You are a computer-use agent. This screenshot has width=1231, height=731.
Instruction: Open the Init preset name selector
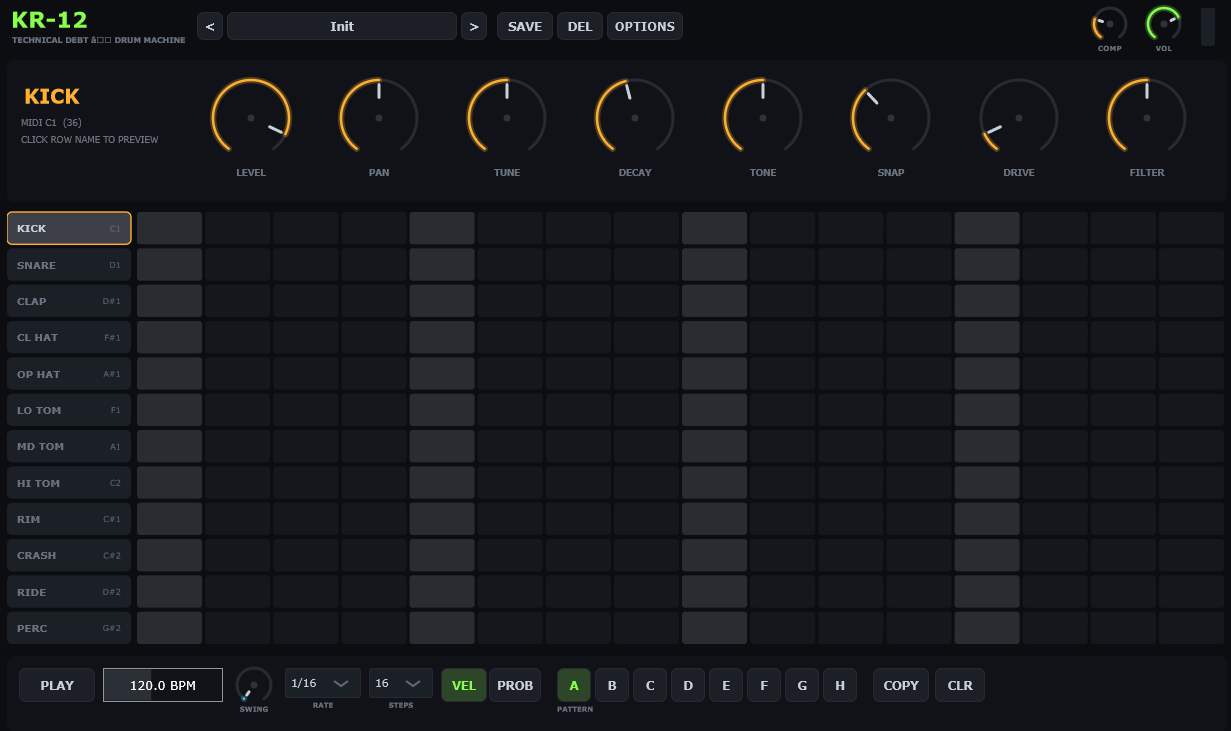(342, 26)
